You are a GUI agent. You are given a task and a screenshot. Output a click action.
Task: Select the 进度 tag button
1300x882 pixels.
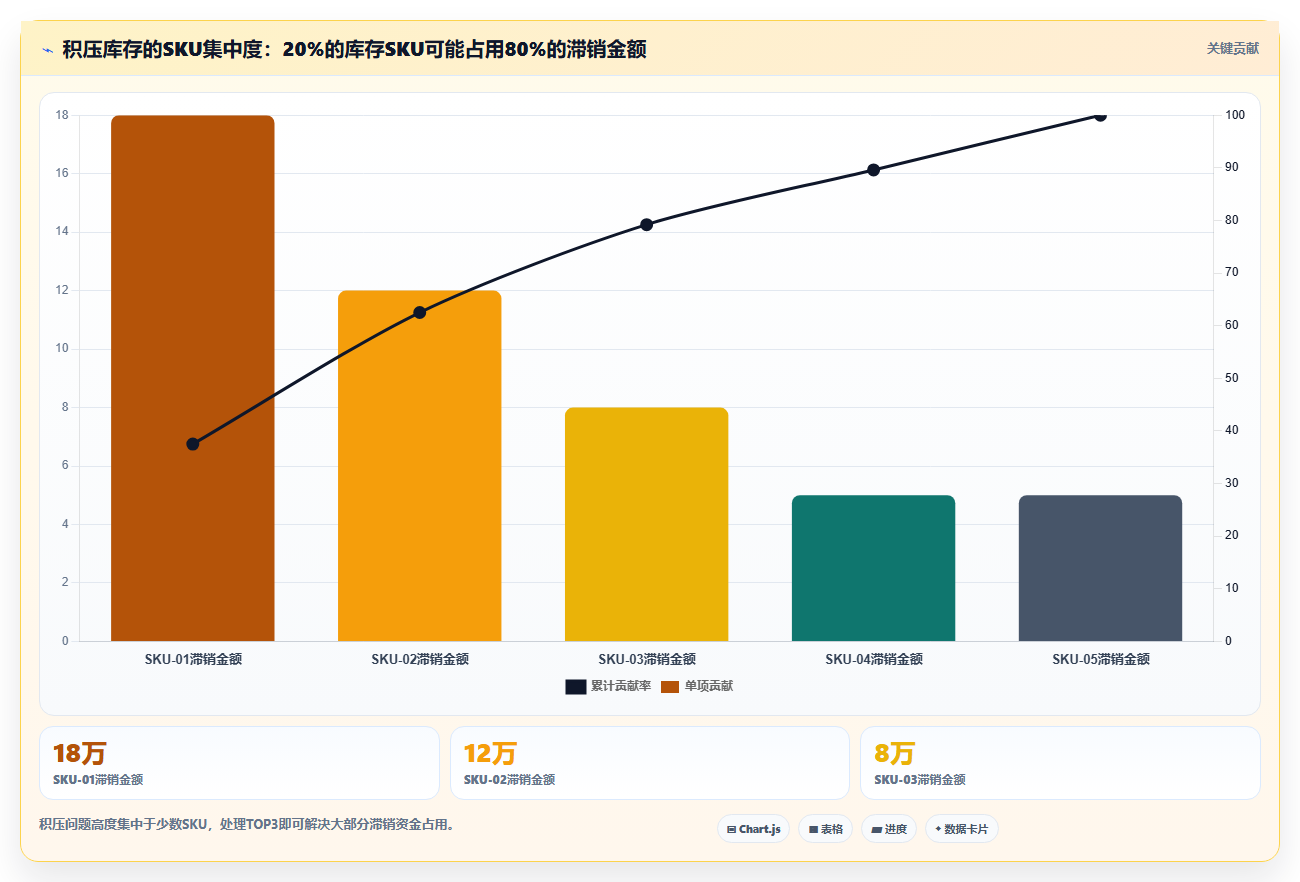888,829
